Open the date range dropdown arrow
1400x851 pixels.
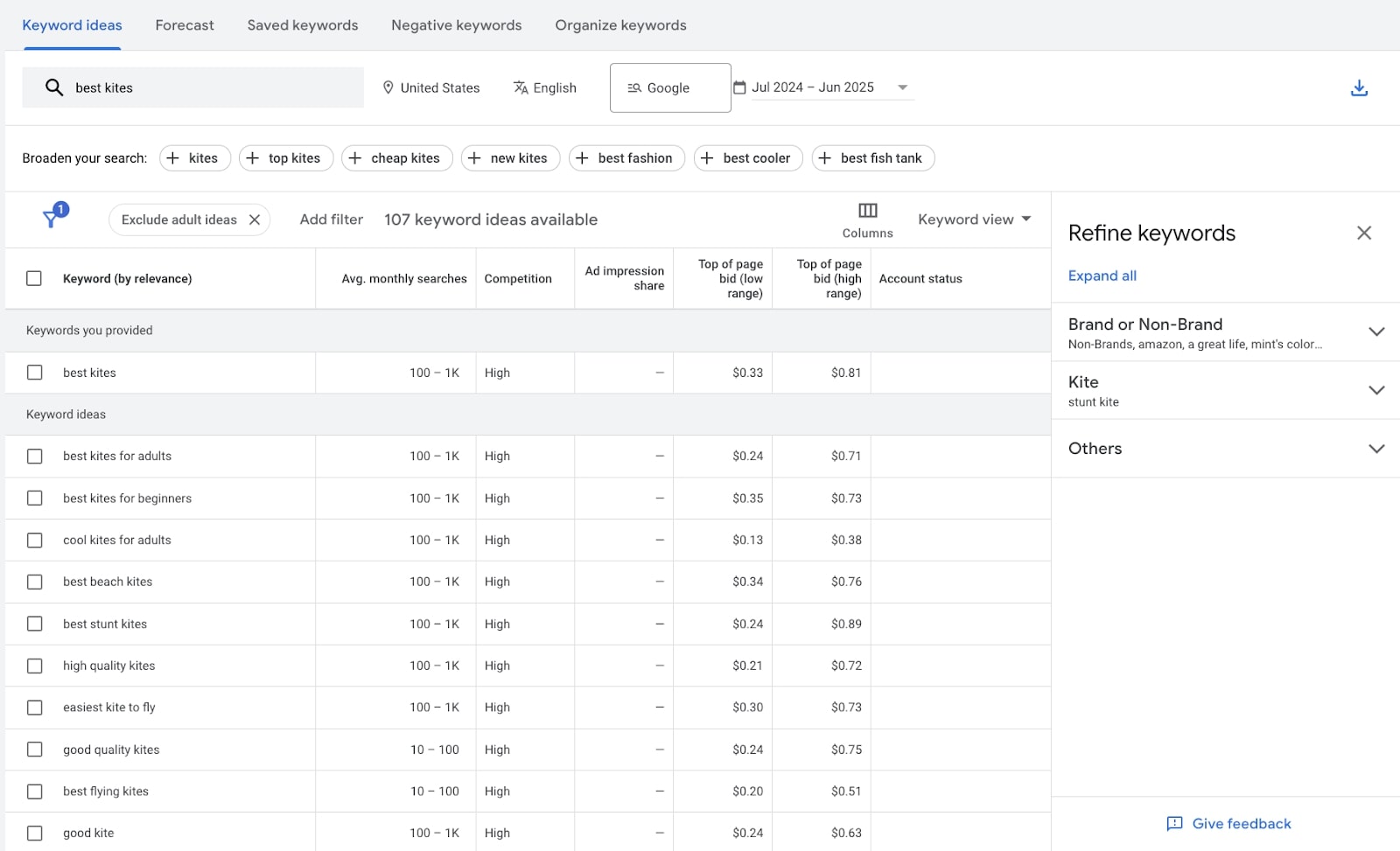(902, 87)
